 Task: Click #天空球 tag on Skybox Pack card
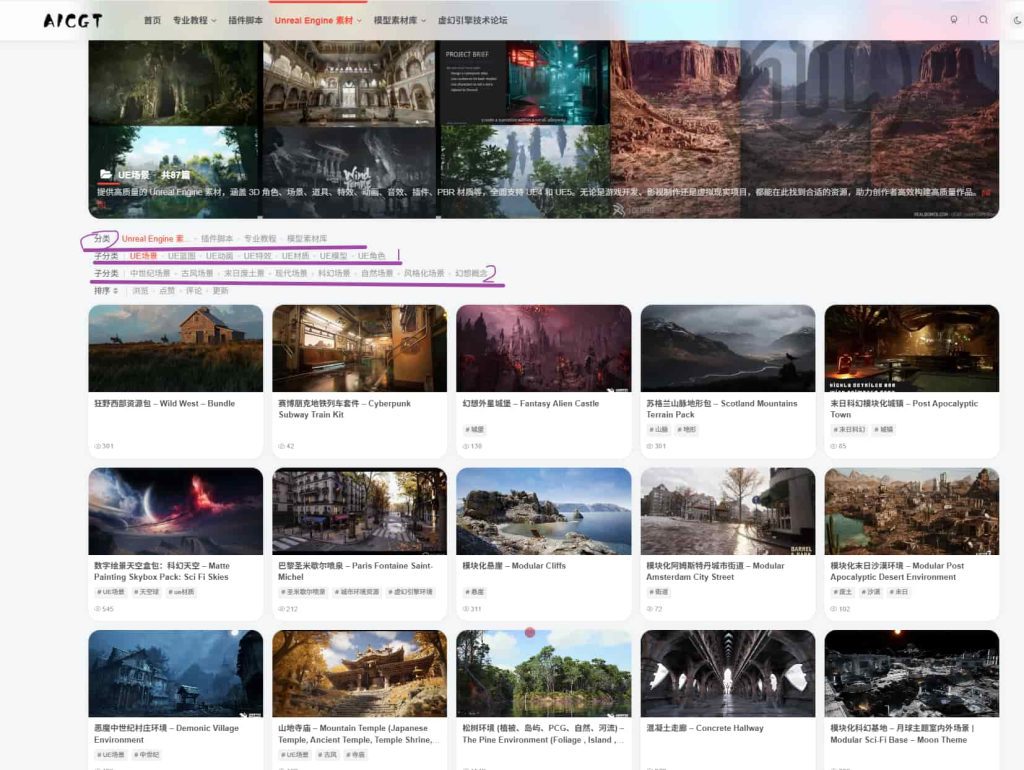[x=146, y=592]
